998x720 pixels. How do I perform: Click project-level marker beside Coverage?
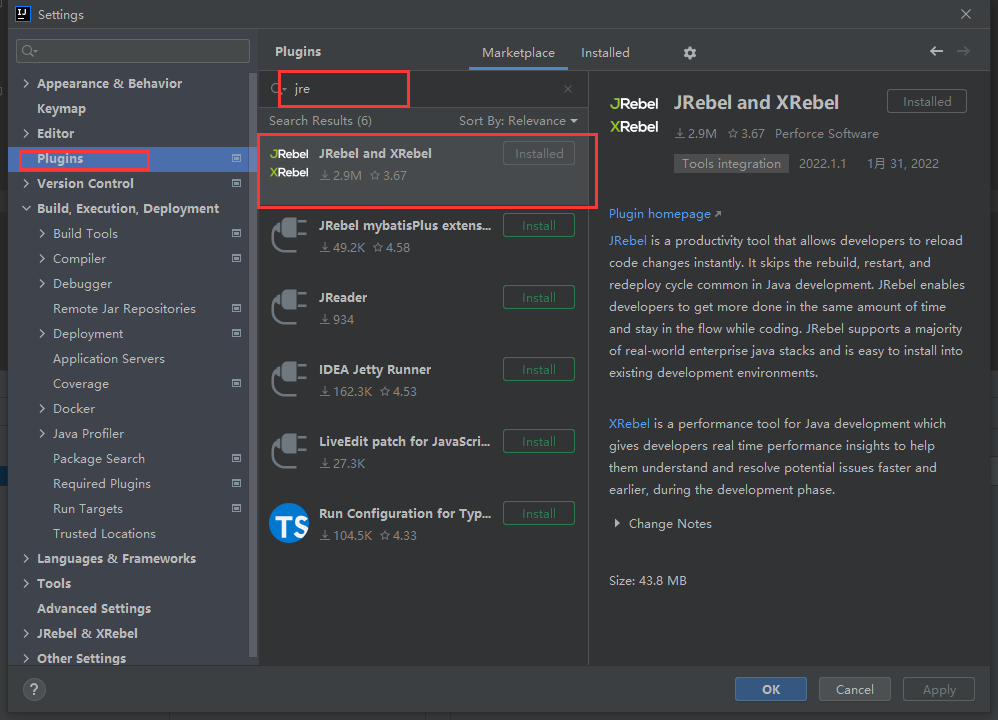pyautogui.click(x=236, y=383)
